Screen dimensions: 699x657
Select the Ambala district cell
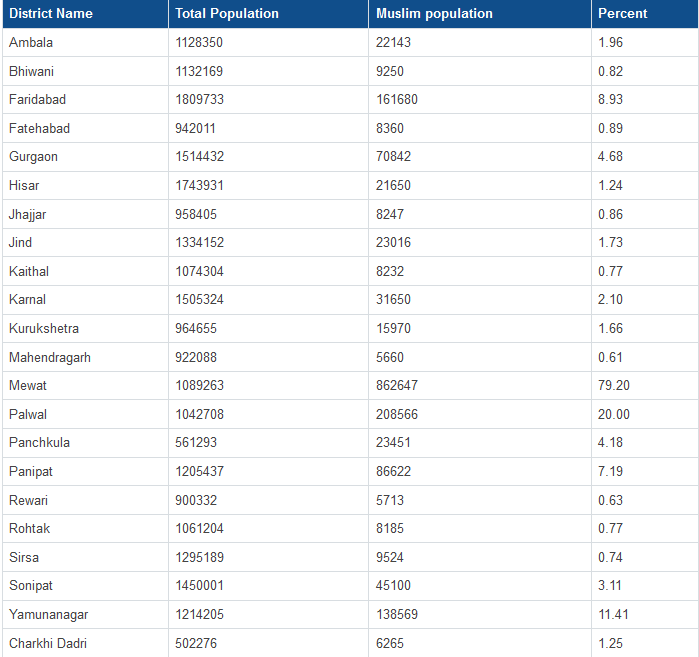[x=31, y=42]
